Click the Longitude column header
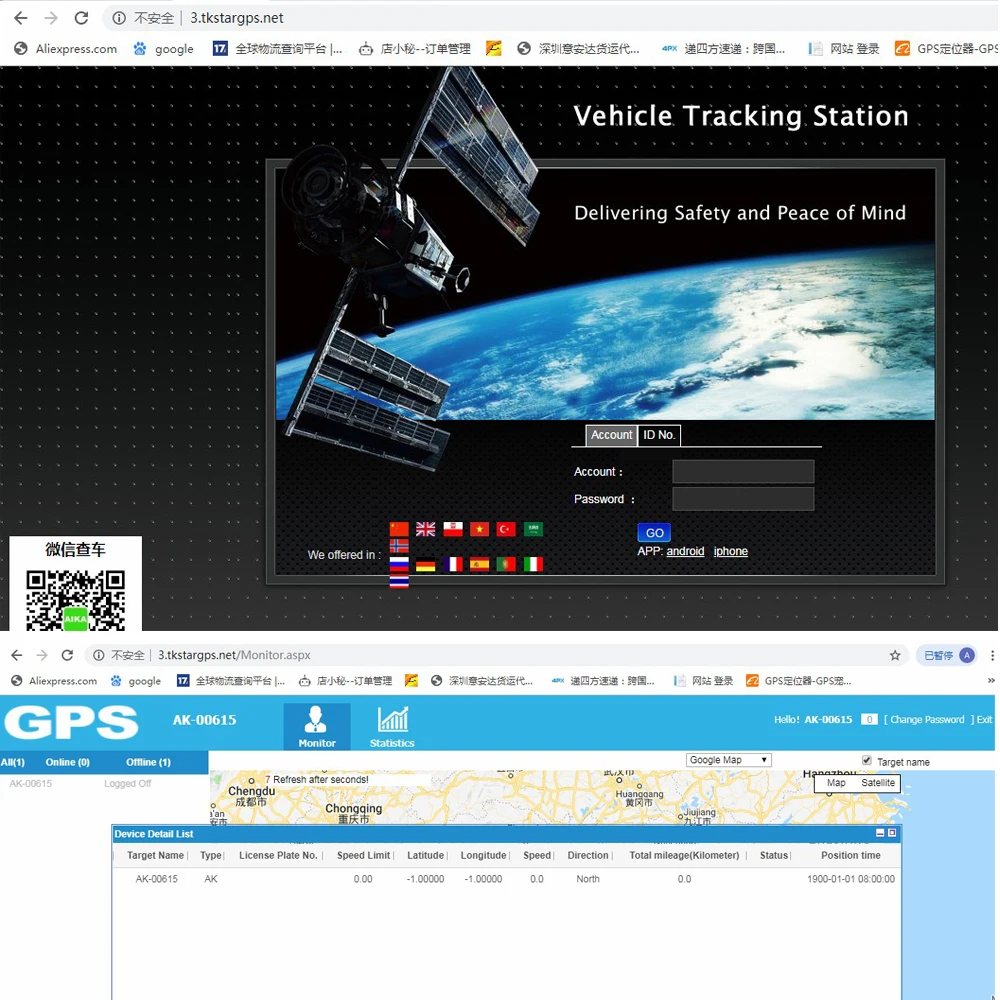1000x1000 pixels. pyautogui.click(x=483, y=855)
